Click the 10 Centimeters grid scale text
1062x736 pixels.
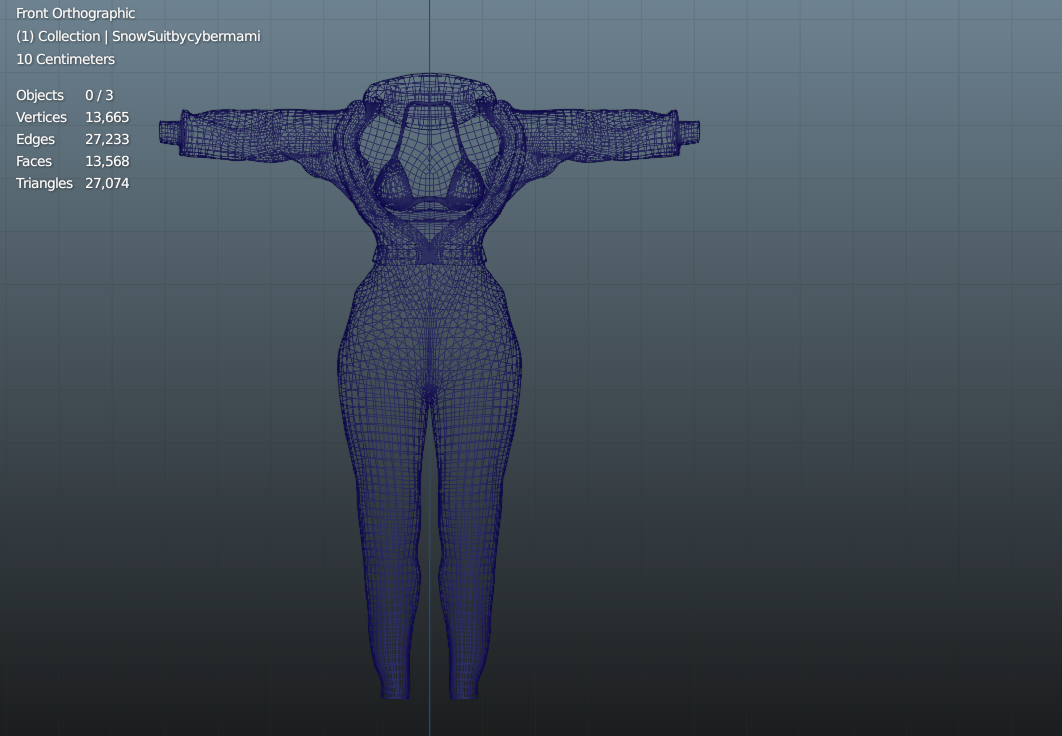coord(65,60)
